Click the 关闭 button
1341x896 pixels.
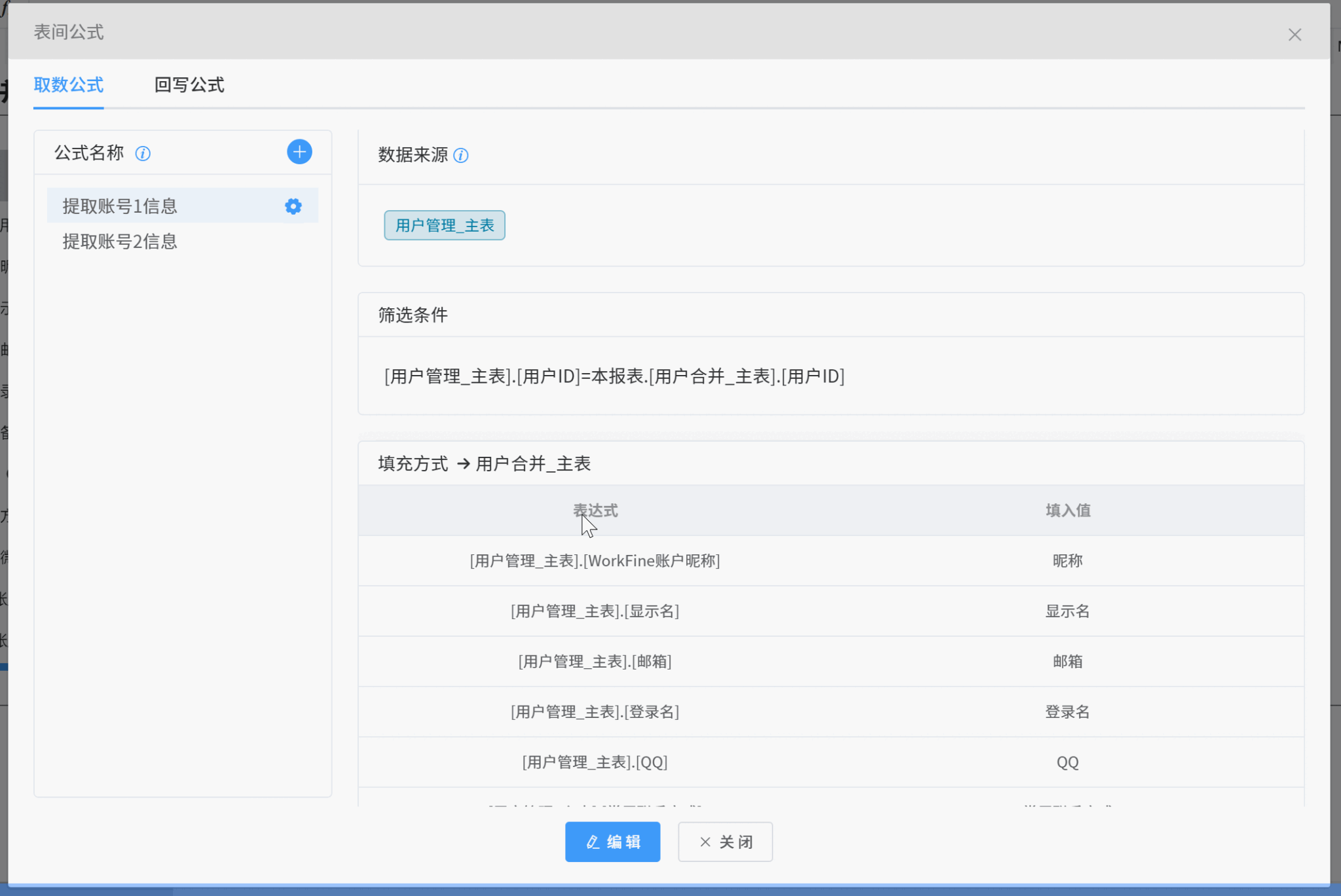coord(725,842)
